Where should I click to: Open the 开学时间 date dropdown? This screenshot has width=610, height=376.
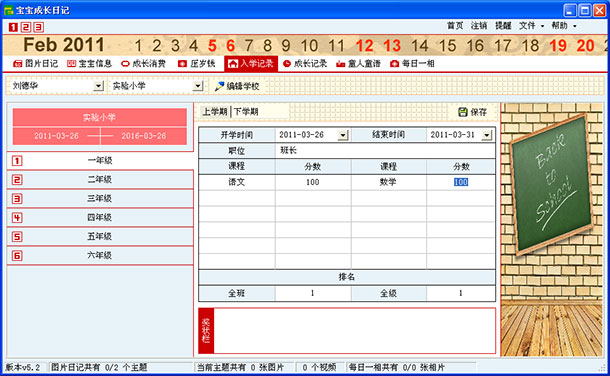343,135
